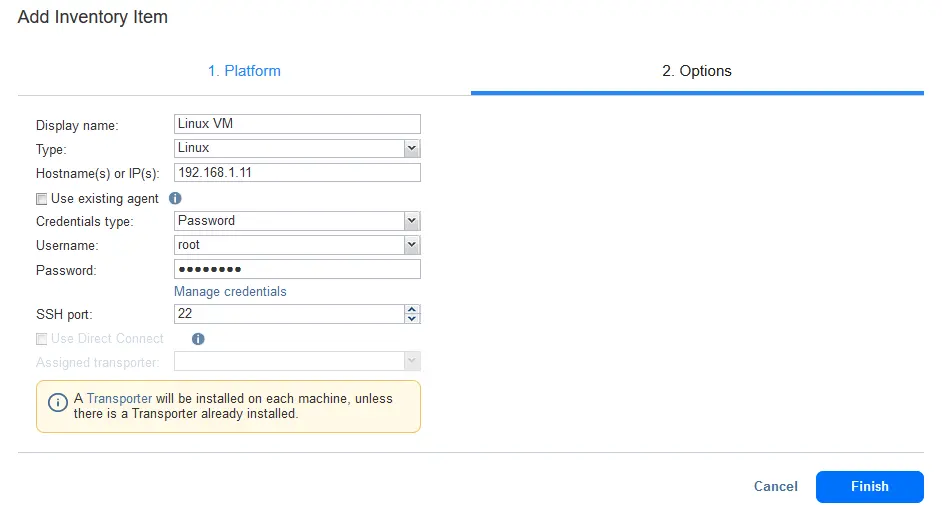
Task: Click into the Display name field
Action: [297, 124]
